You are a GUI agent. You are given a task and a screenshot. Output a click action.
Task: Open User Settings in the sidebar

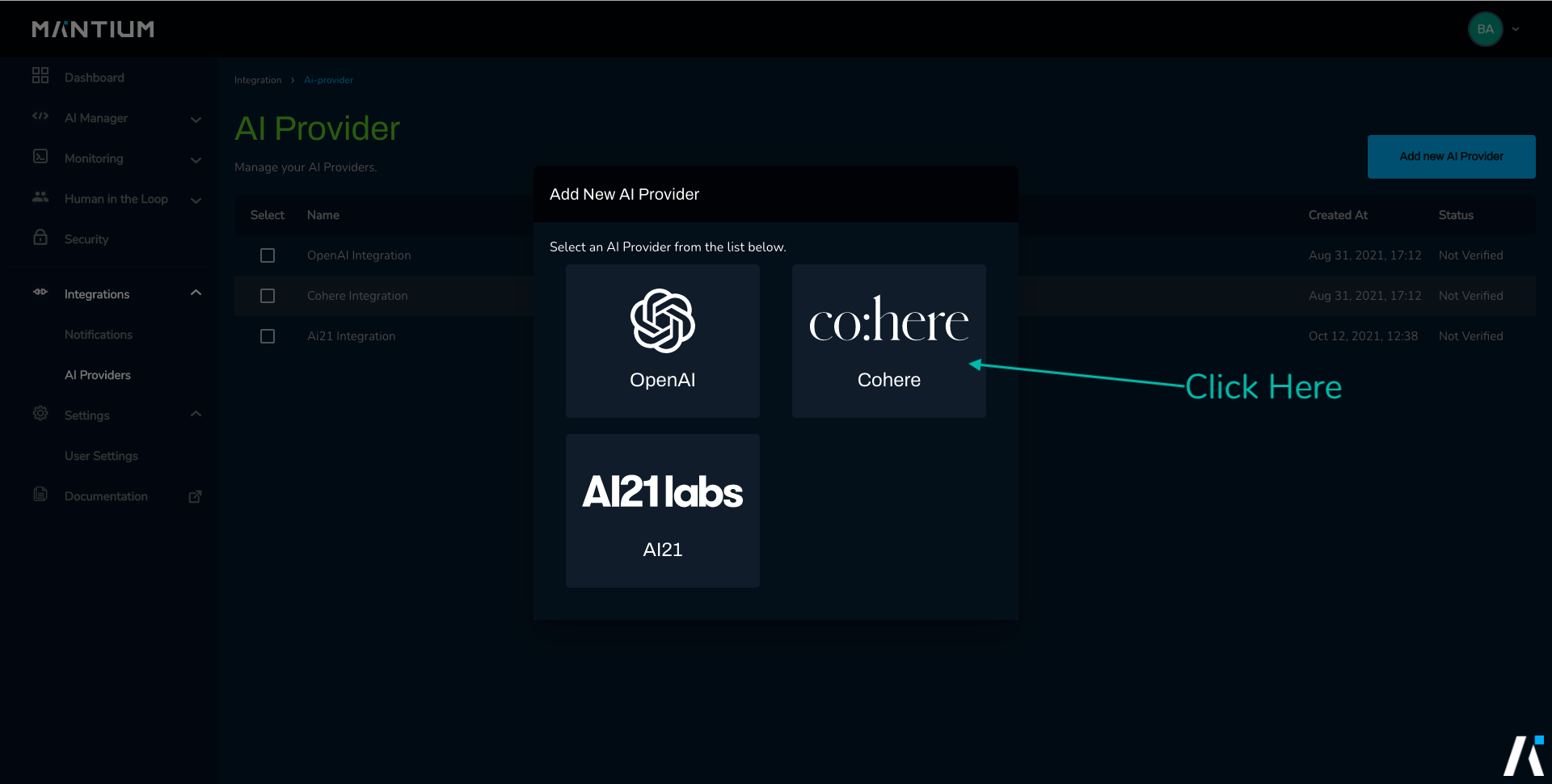(101, 456)
